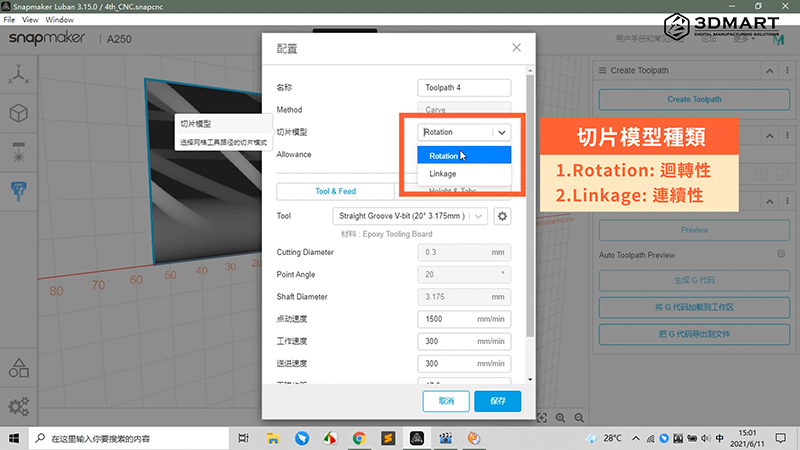Choose Linkage from the dropdown list
Viewport: 800px width, 450px height.
(x=443, y=174)
